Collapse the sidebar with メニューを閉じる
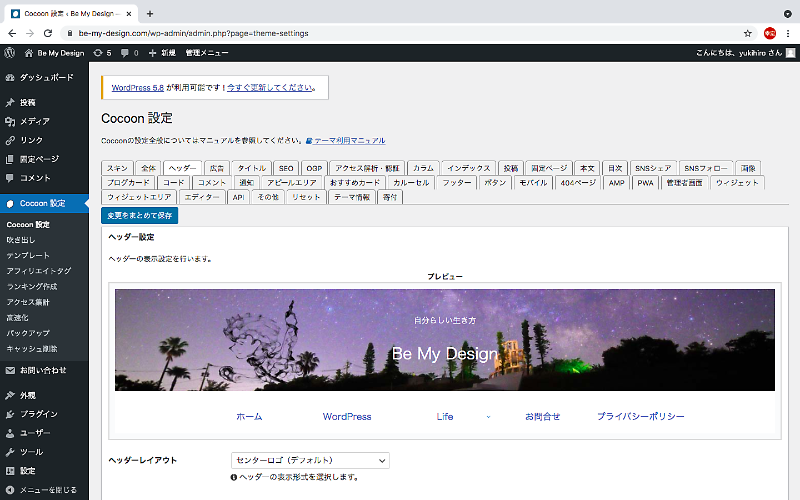 click(x=47, y=490)
